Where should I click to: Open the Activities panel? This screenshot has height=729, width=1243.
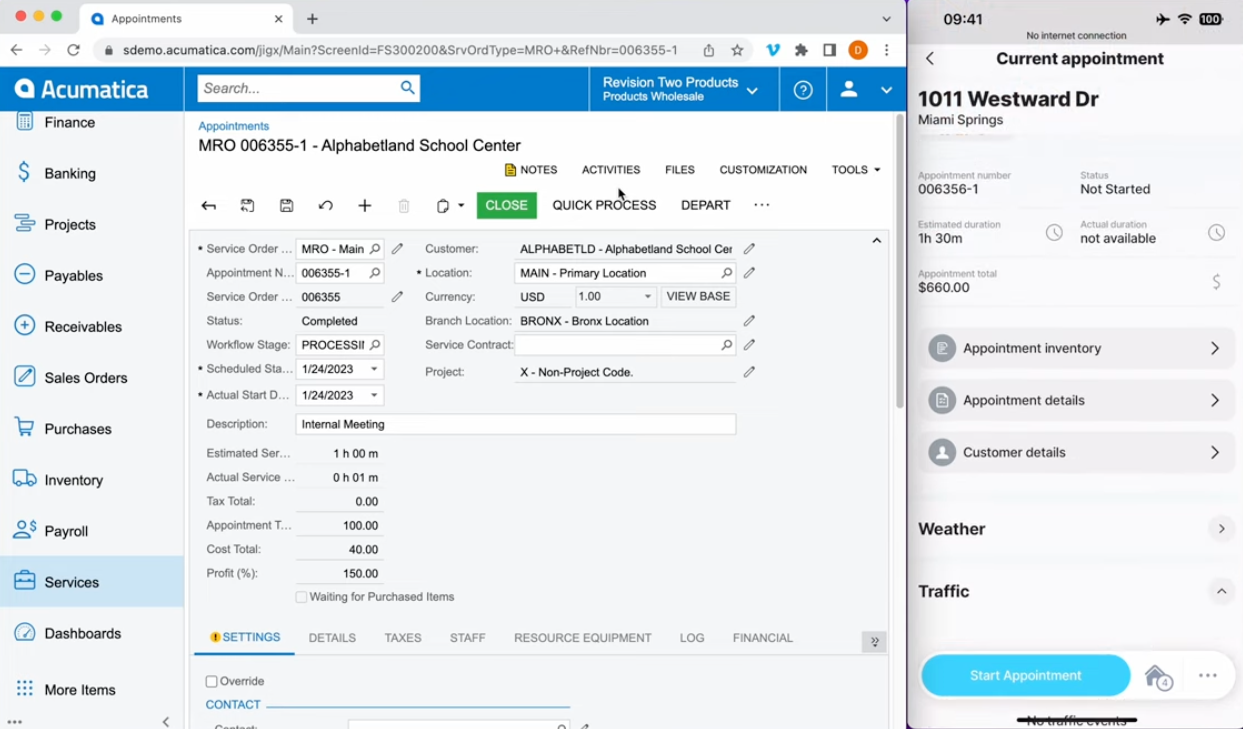[611, 170]
